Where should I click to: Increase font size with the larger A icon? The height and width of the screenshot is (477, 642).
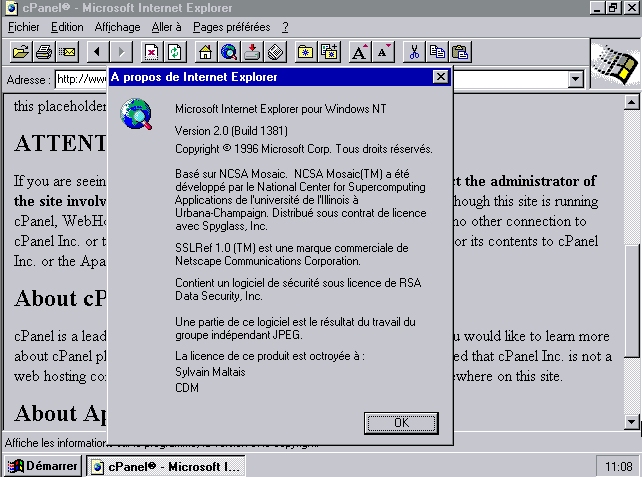tap(360, 51)
